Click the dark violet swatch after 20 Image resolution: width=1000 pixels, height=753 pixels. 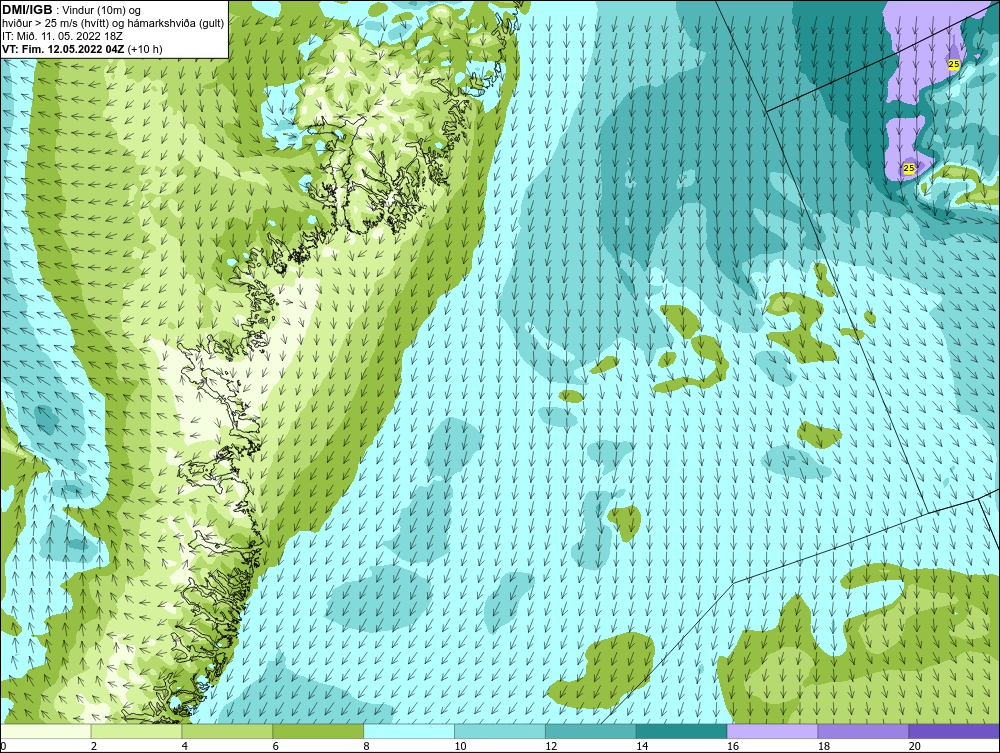point(954,731)
